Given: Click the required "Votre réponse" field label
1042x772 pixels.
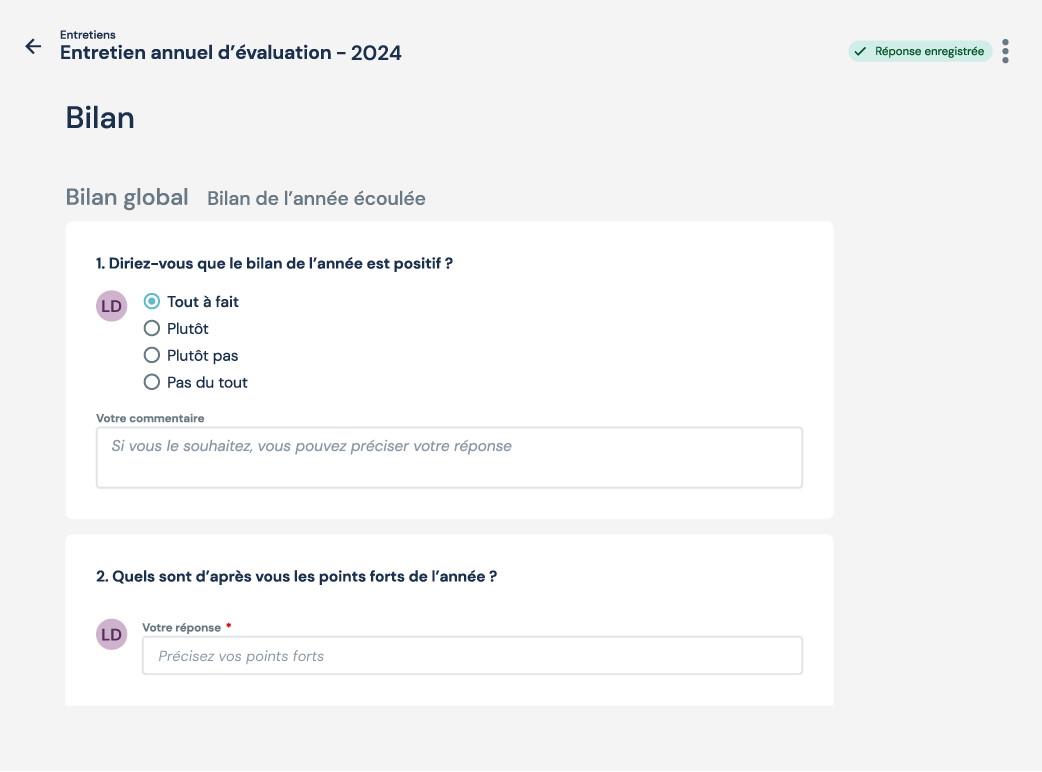Looking at the screenshot, I should point(182,627).
